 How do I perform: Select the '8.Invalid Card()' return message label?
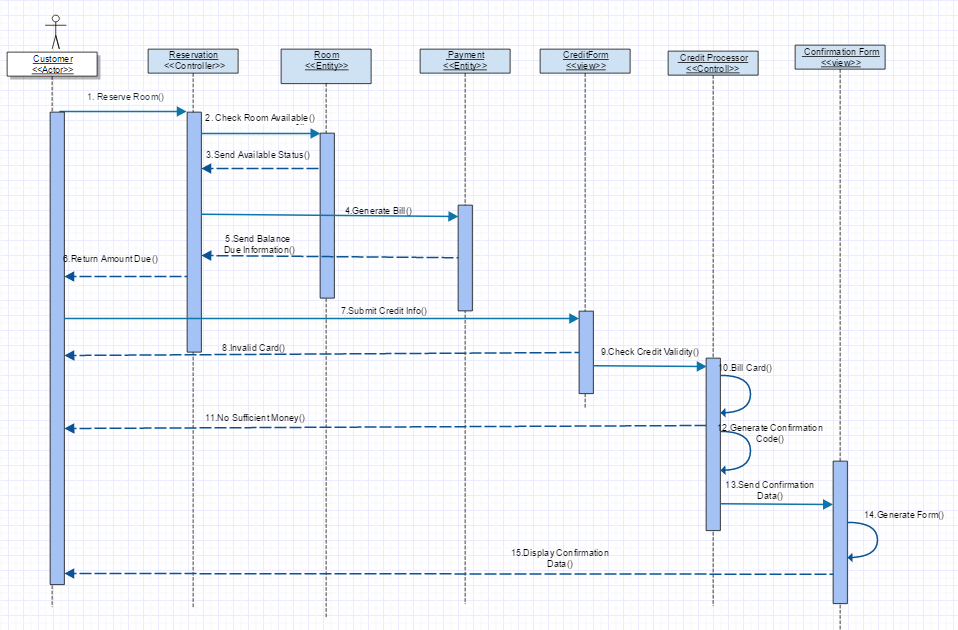[x=253, y=347]
